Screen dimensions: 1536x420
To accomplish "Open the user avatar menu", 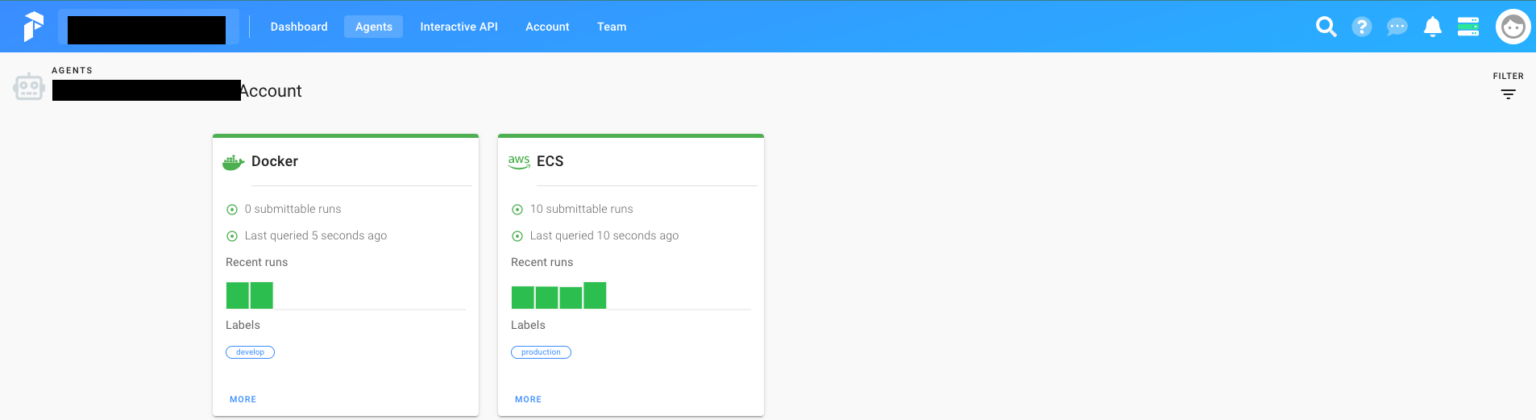I will 1512,27.
